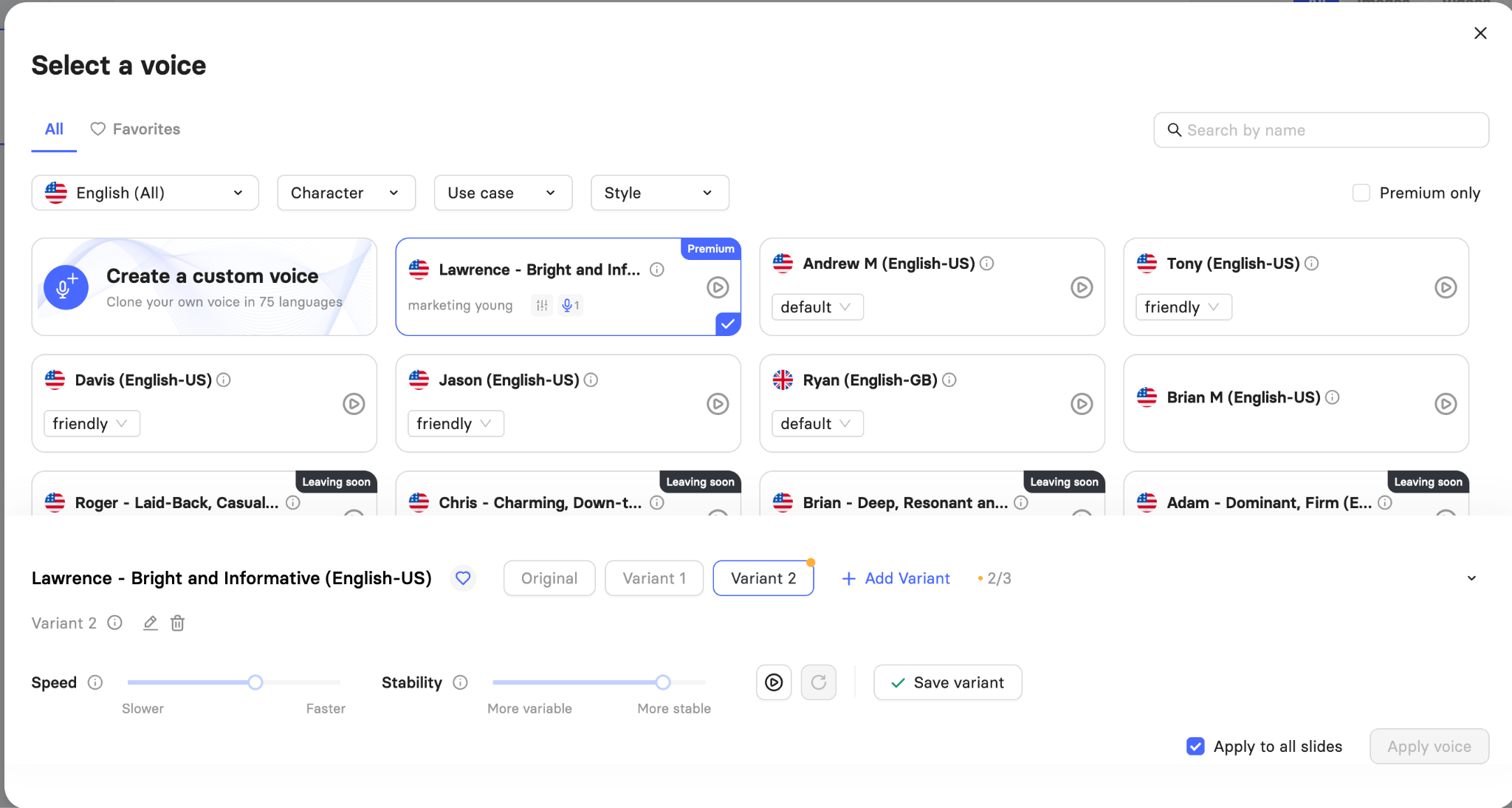Image resolution: width=1512 pixels, height=808 pixels.
Task: Open info icon for Lawrence voice card
Action: (x=656, y=270)
